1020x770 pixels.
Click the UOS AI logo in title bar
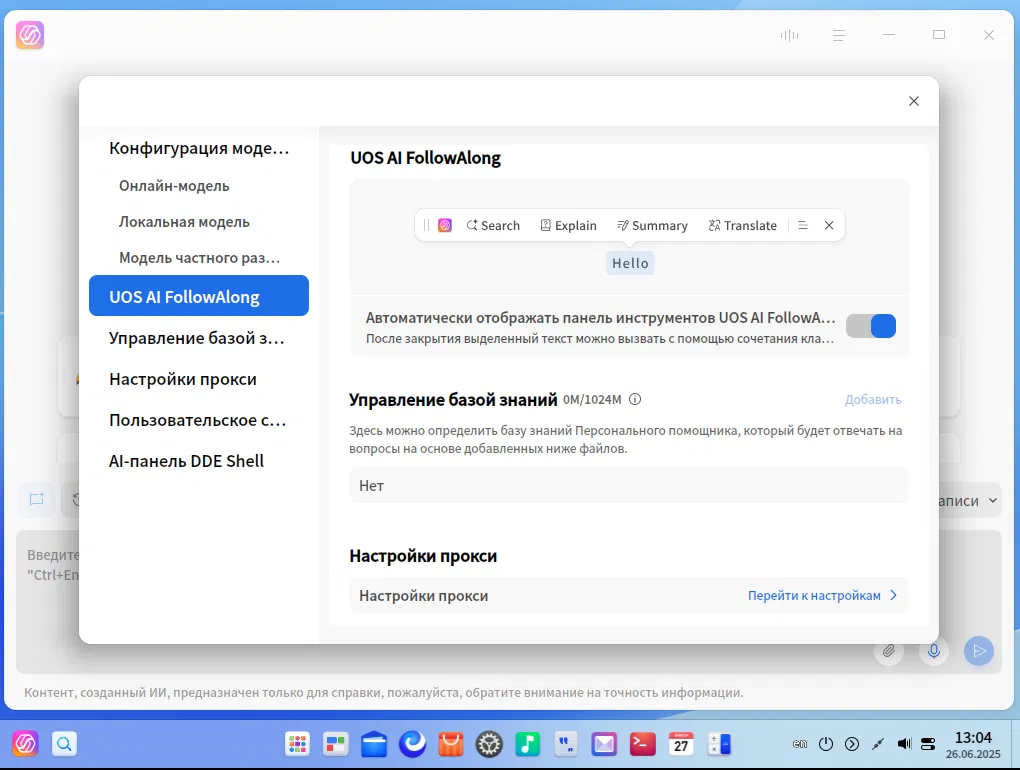(x=30, y=35)
